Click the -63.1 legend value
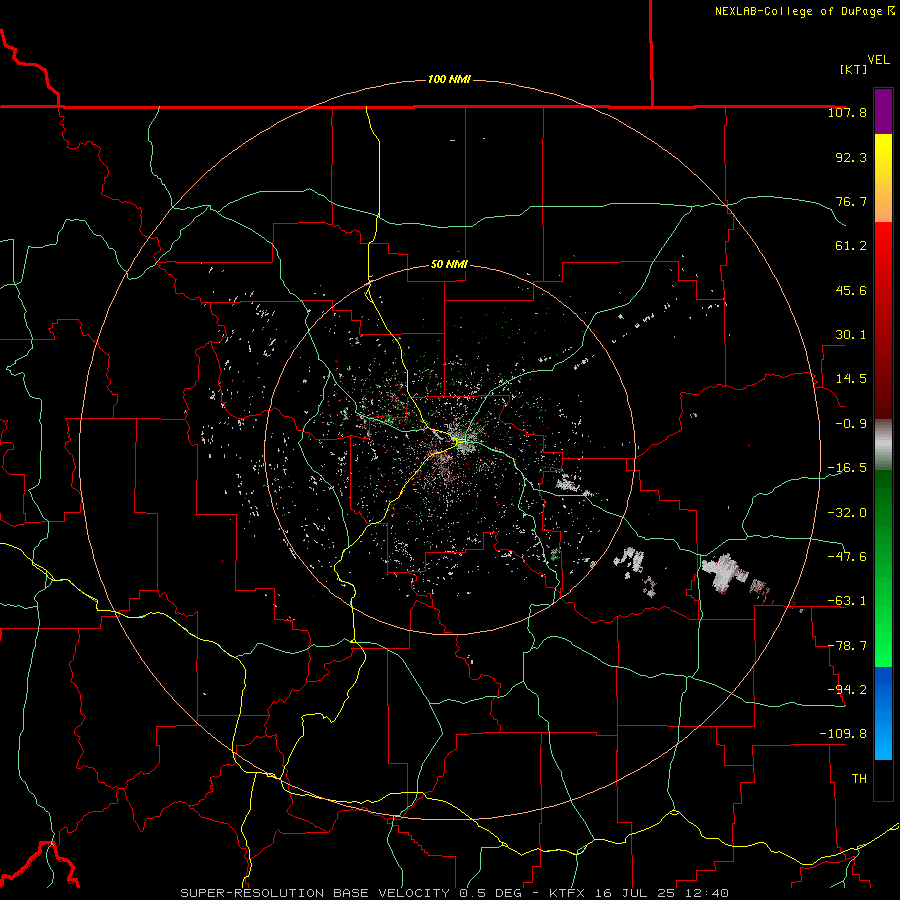This screenshot has width=900, height=900. pos(847,600)
